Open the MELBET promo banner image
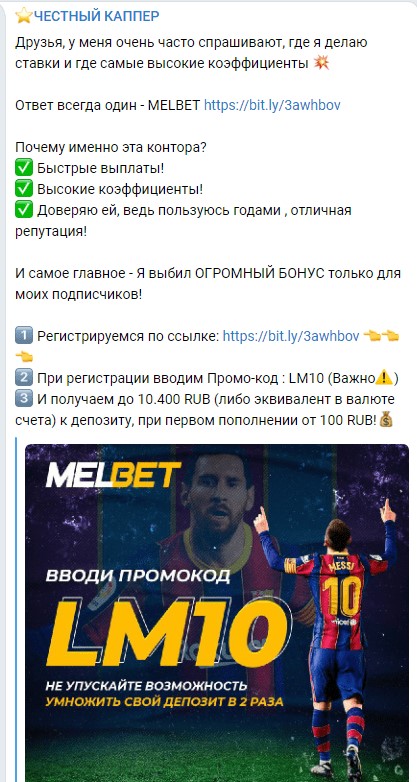Screen dimensions: 417x782 pyautogui.click(x=217, y=612)
